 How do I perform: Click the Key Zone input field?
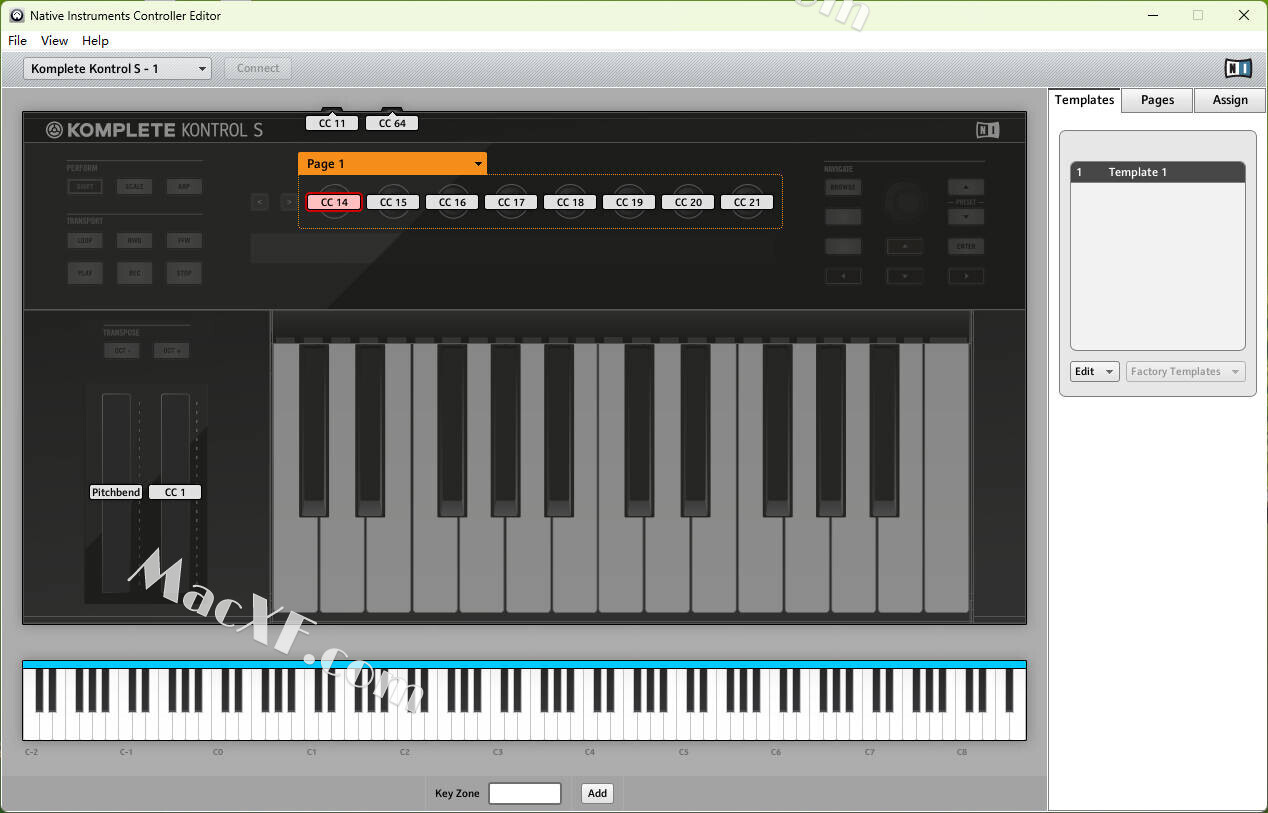pos(524,793)
